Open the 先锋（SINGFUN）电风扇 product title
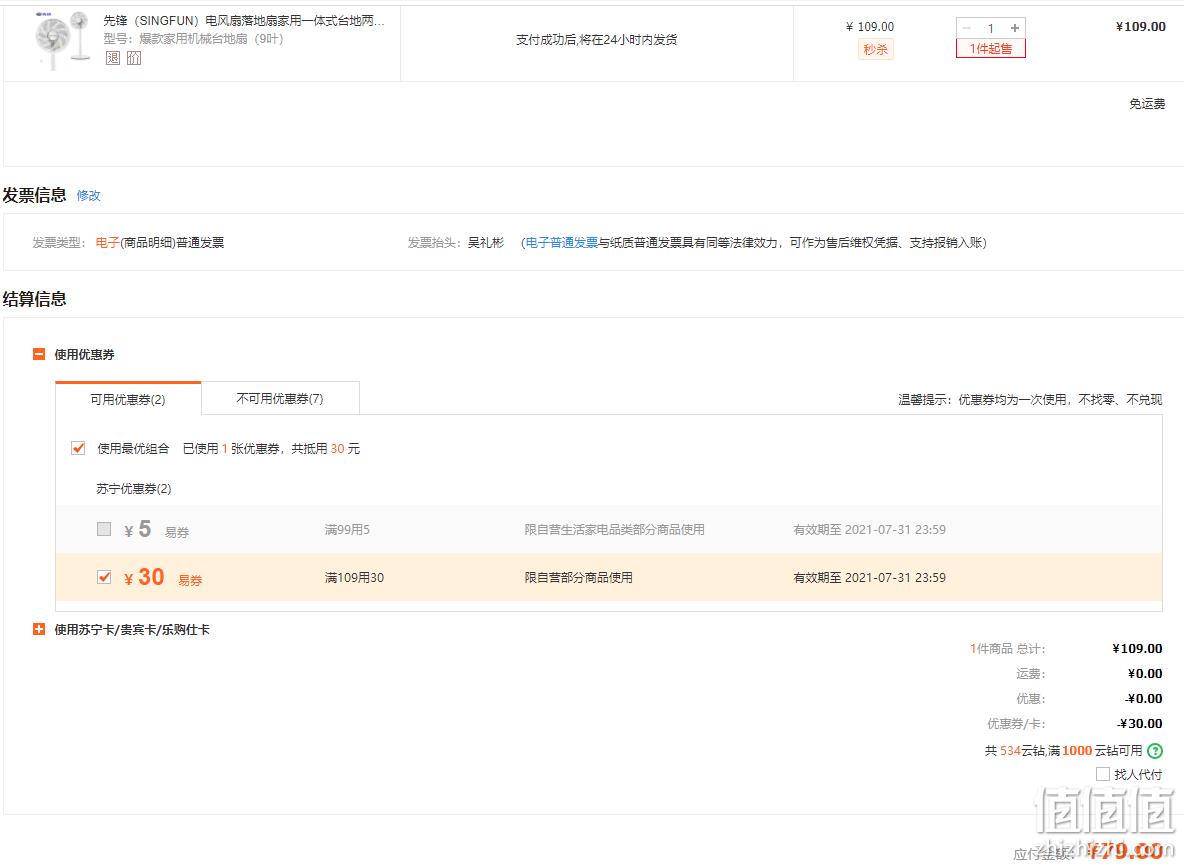This screenshot has height=866, width=1184. [x=244, y=21]
